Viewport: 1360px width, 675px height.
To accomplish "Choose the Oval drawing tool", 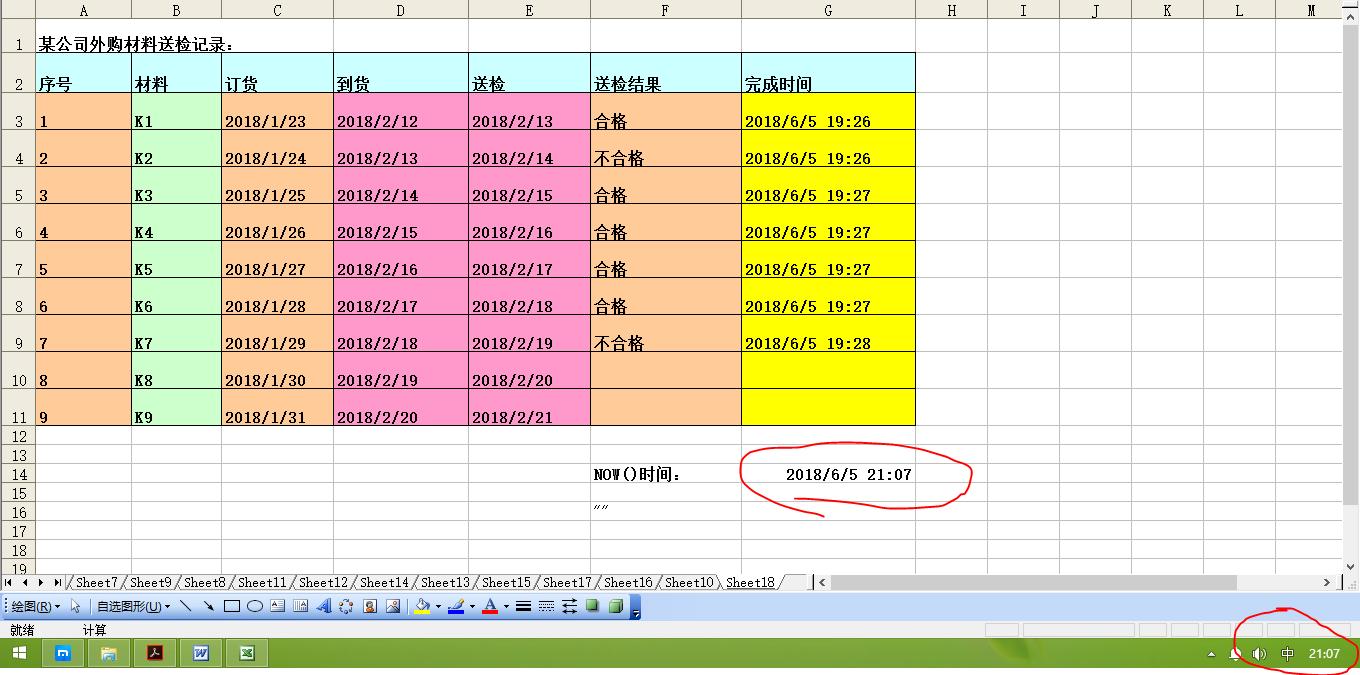I will click(x=253, y=606).
